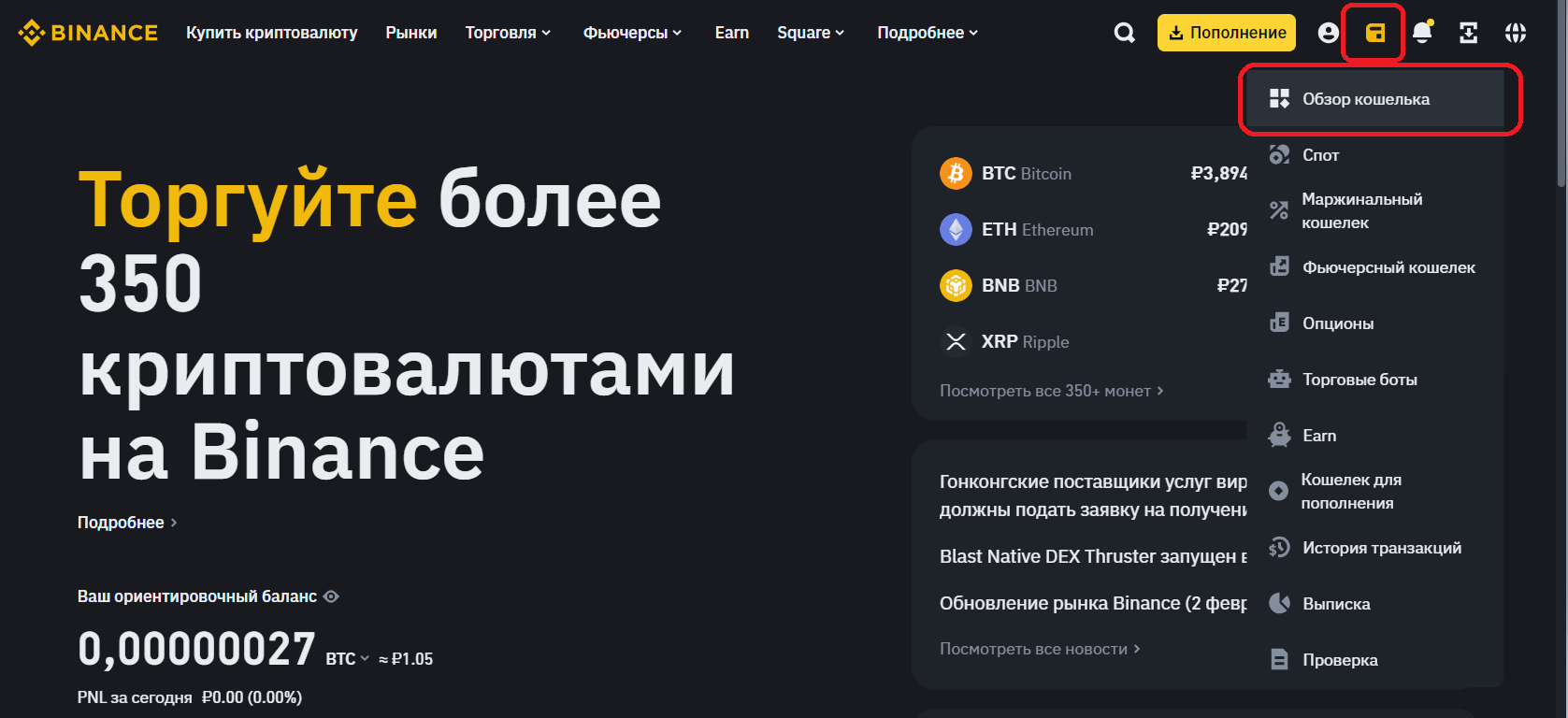Open the user profile icon
Screen dimensions: 1568x718
tap(1328, 33)
